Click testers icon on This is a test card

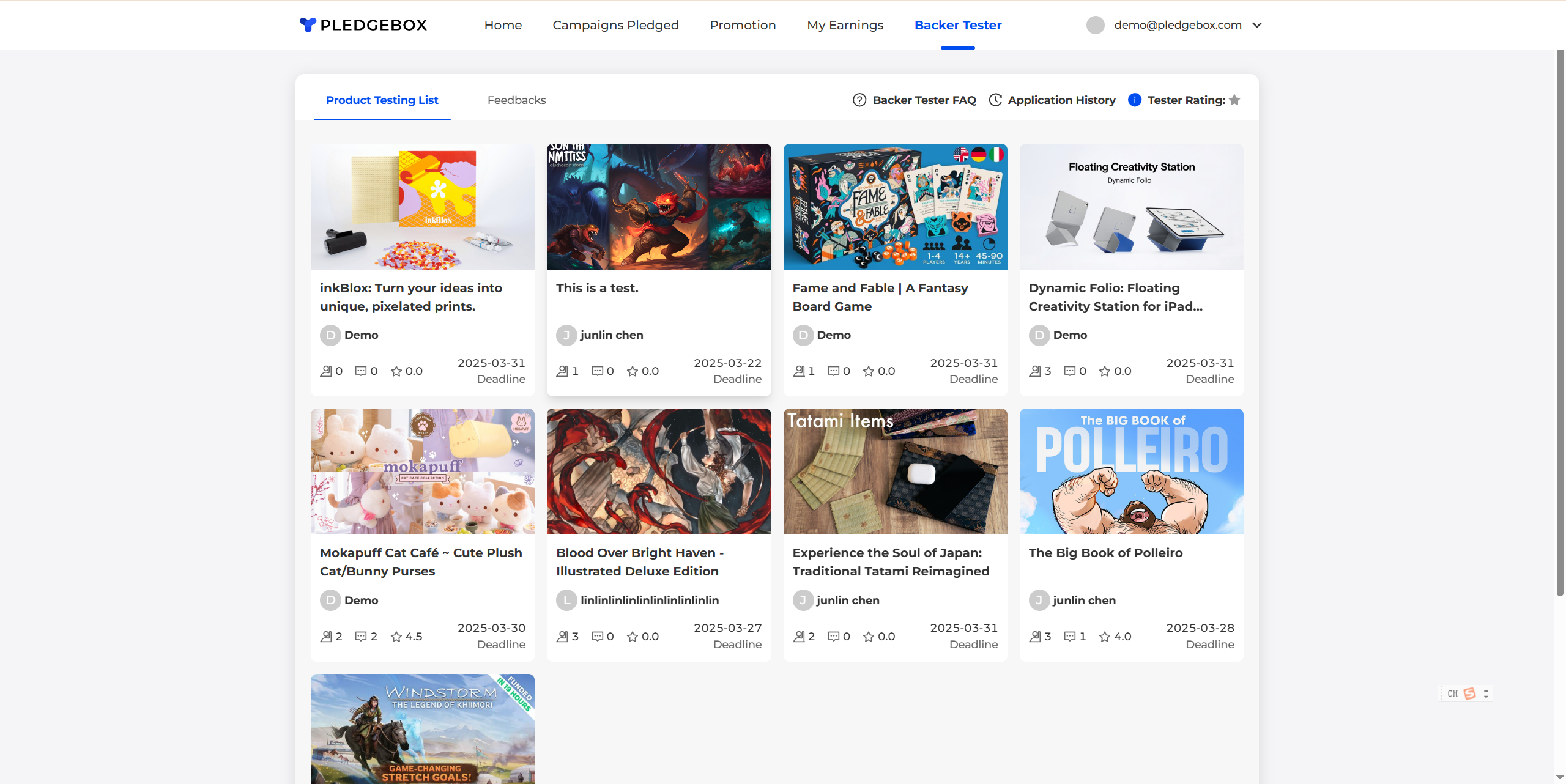[562, 371]
